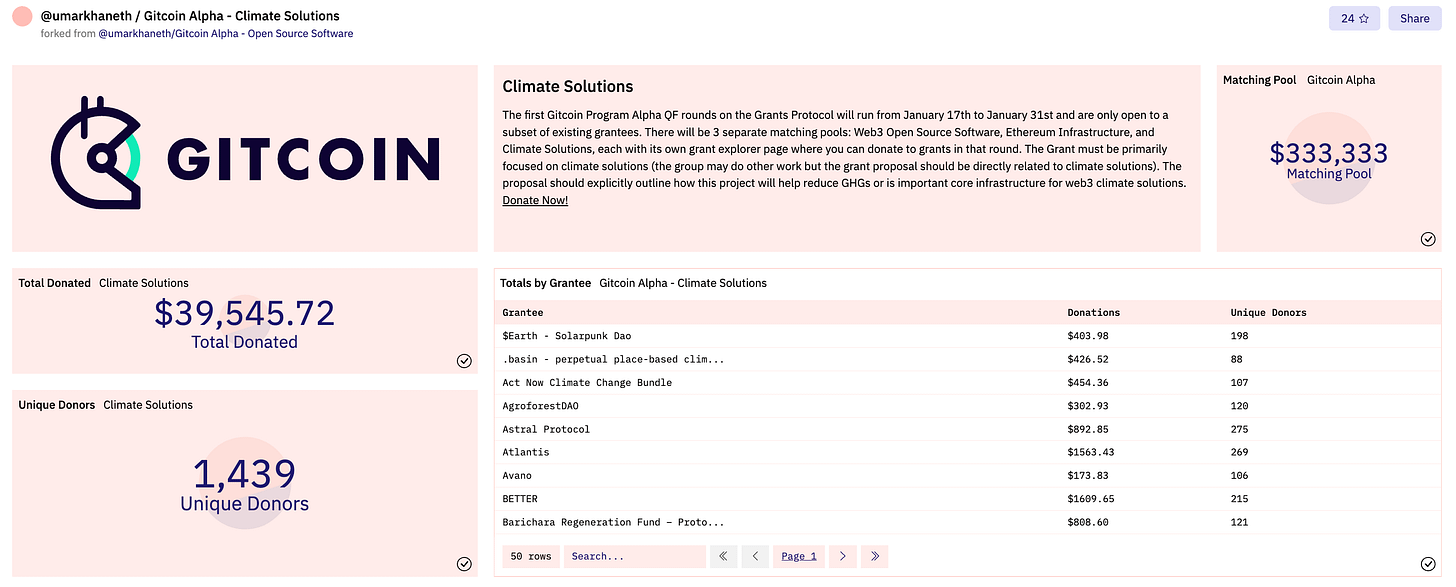
Task: Click the $1609.65 donations value
Action: [1091, 498]
